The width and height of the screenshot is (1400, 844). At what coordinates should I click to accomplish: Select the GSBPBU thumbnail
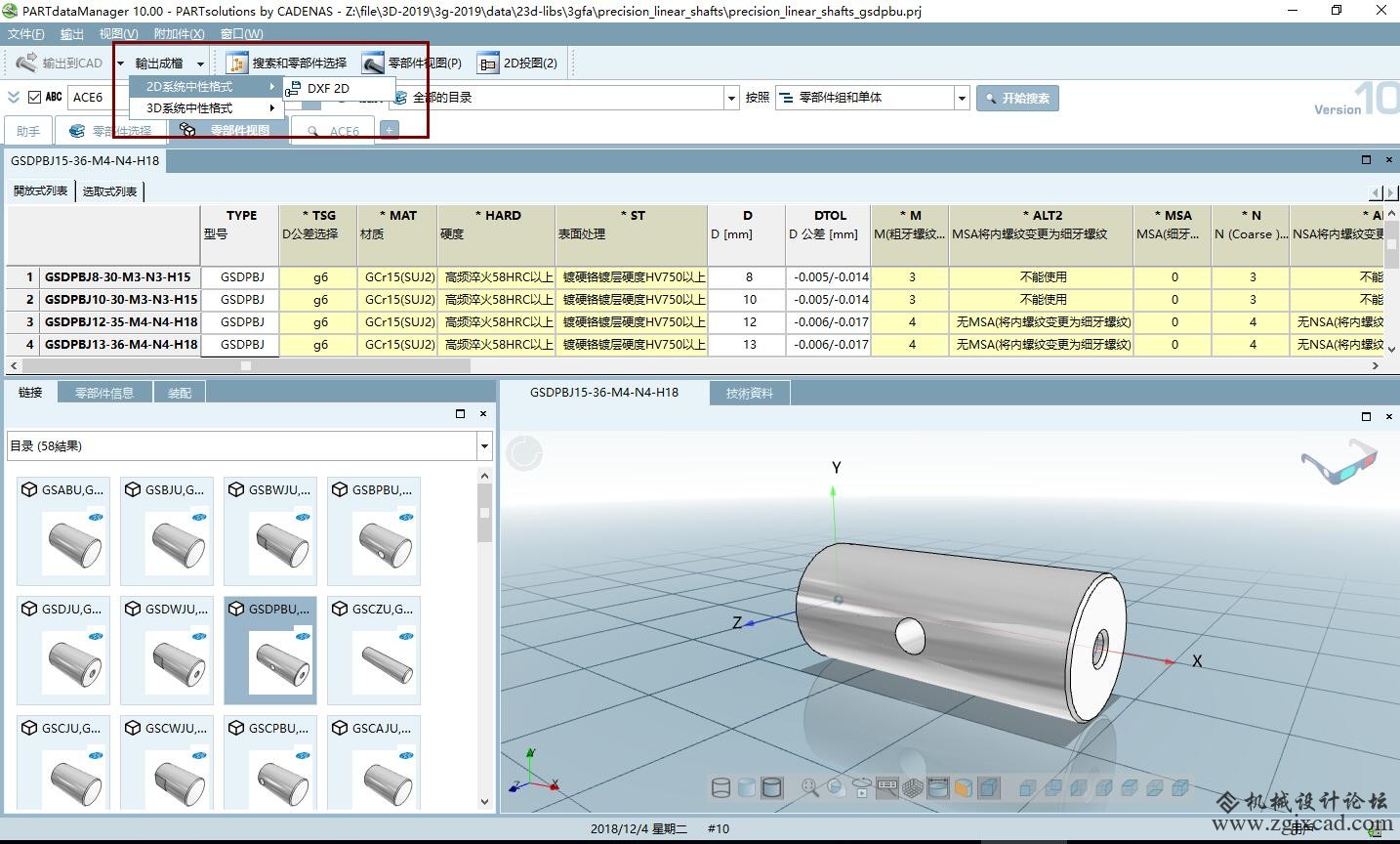click(374, 530)
